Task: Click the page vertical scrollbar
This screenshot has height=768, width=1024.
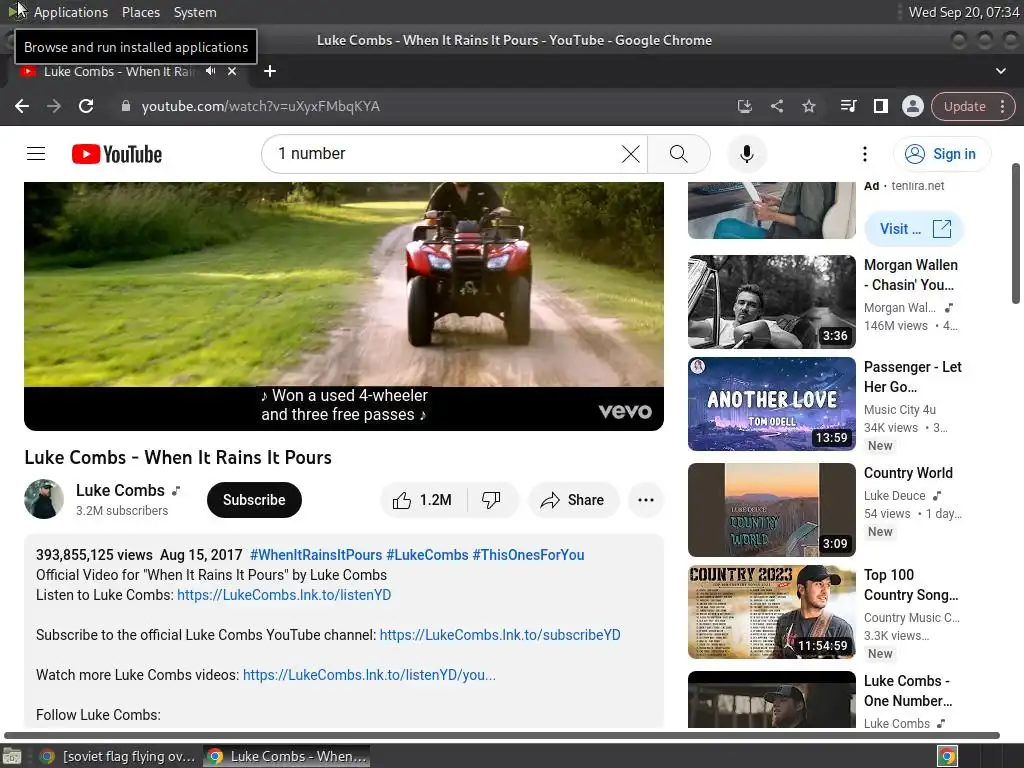Action: [1016, 234]
